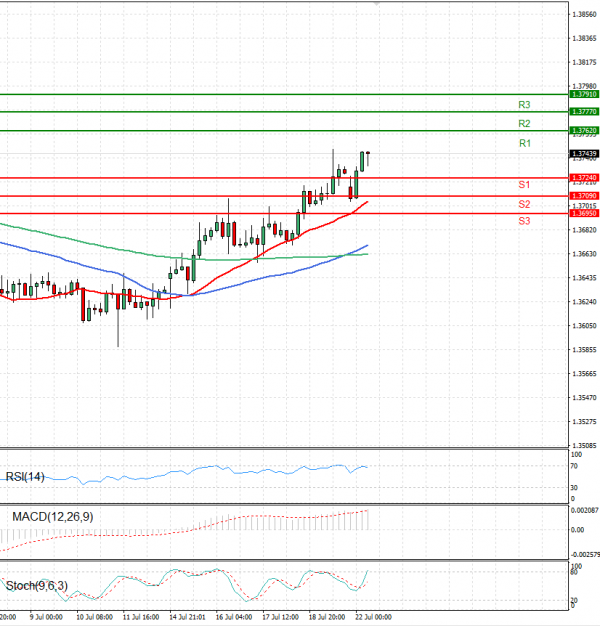Screen dimensions: 600x626
Task: Click the 1.38560 price axis value
Action: click(584, 14)
